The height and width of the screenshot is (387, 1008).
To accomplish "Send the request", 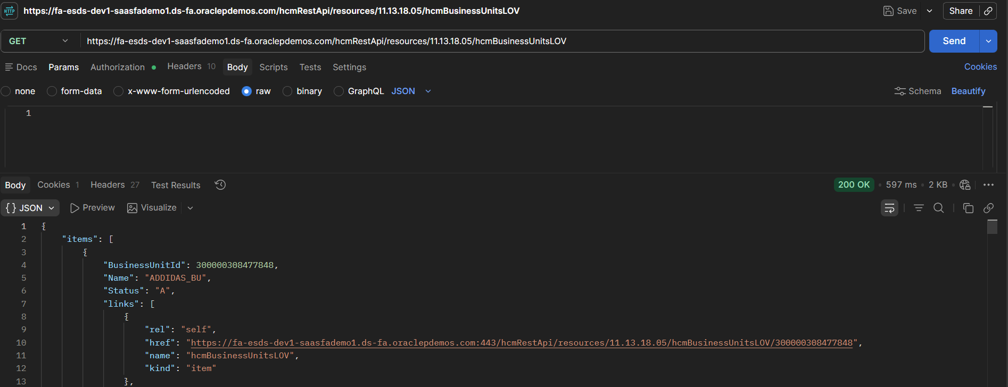I will click(954, 41).
